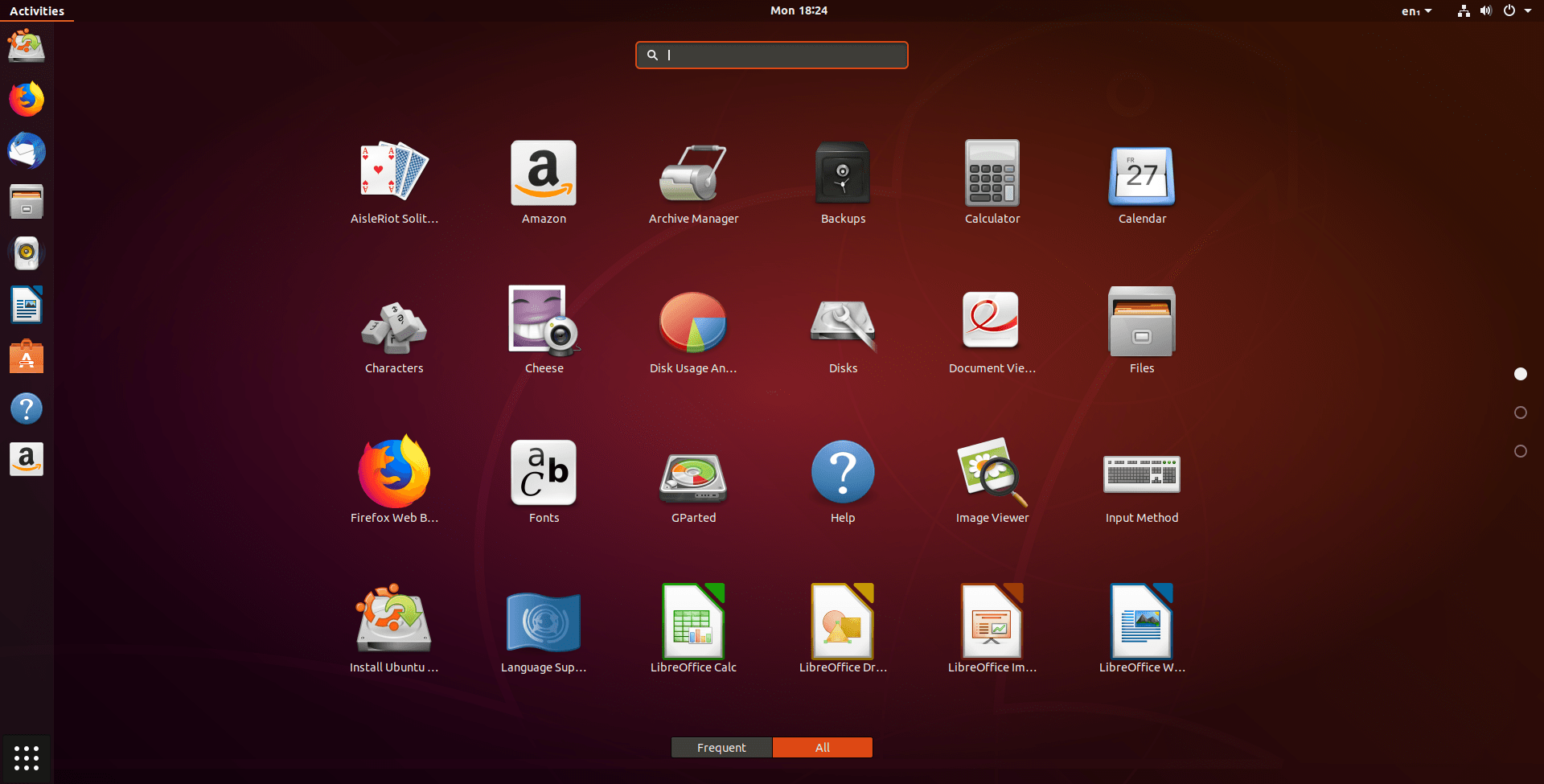This screenshot has height=784, width=1544.
Task: Open the Files app in the grid
Action: click(x=1142, y=331)
